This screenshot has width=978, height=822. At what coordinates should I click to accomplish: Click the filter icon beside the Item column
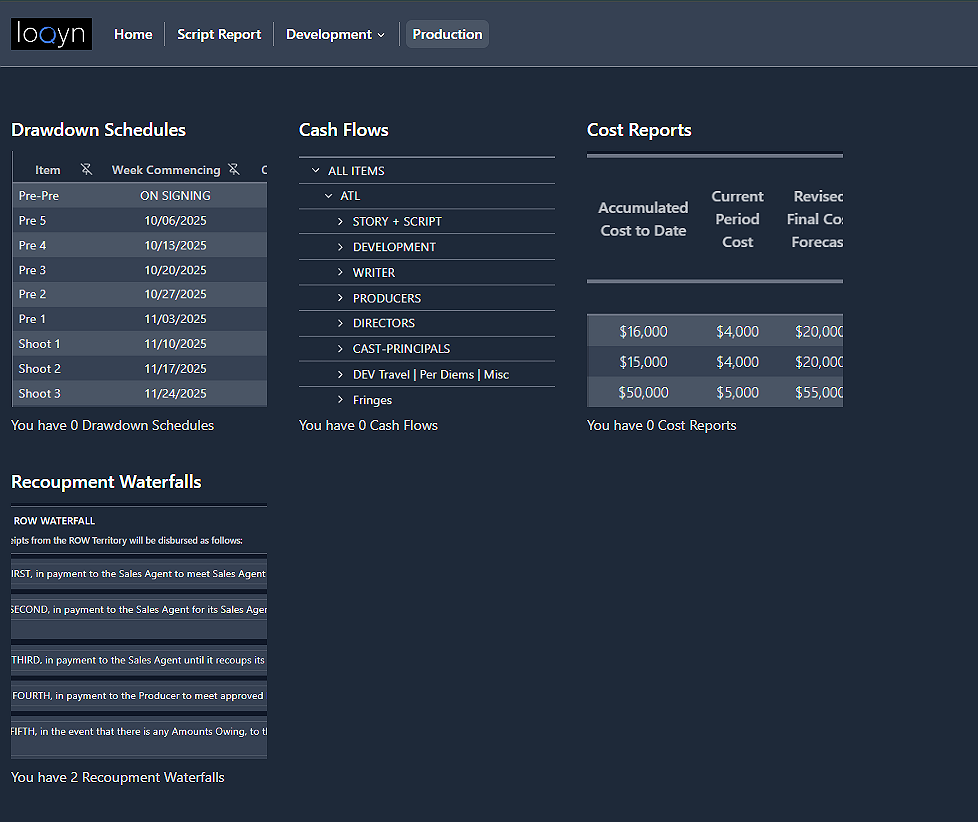click(x=87, y=170)
